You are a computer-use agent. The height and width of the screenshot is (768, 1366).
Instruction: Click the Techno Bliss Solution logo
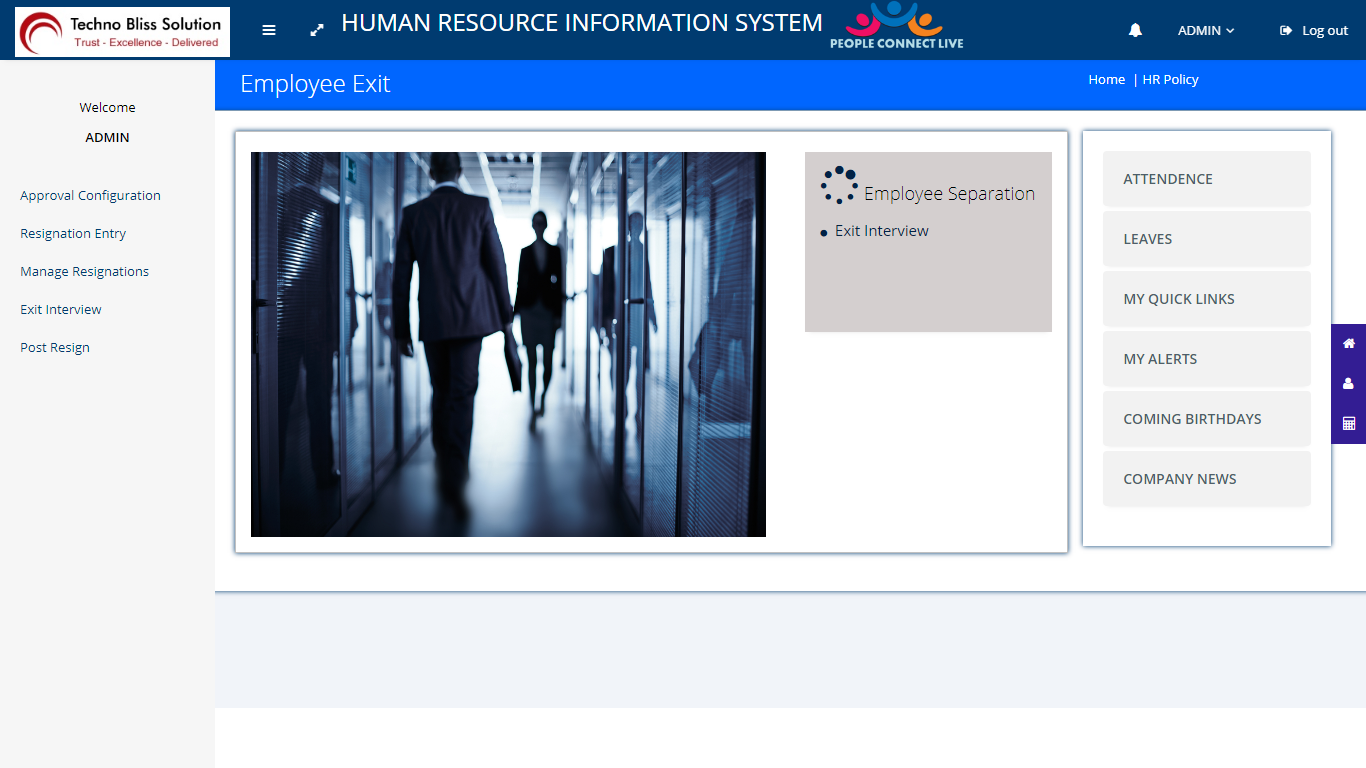tap(122, 32)
